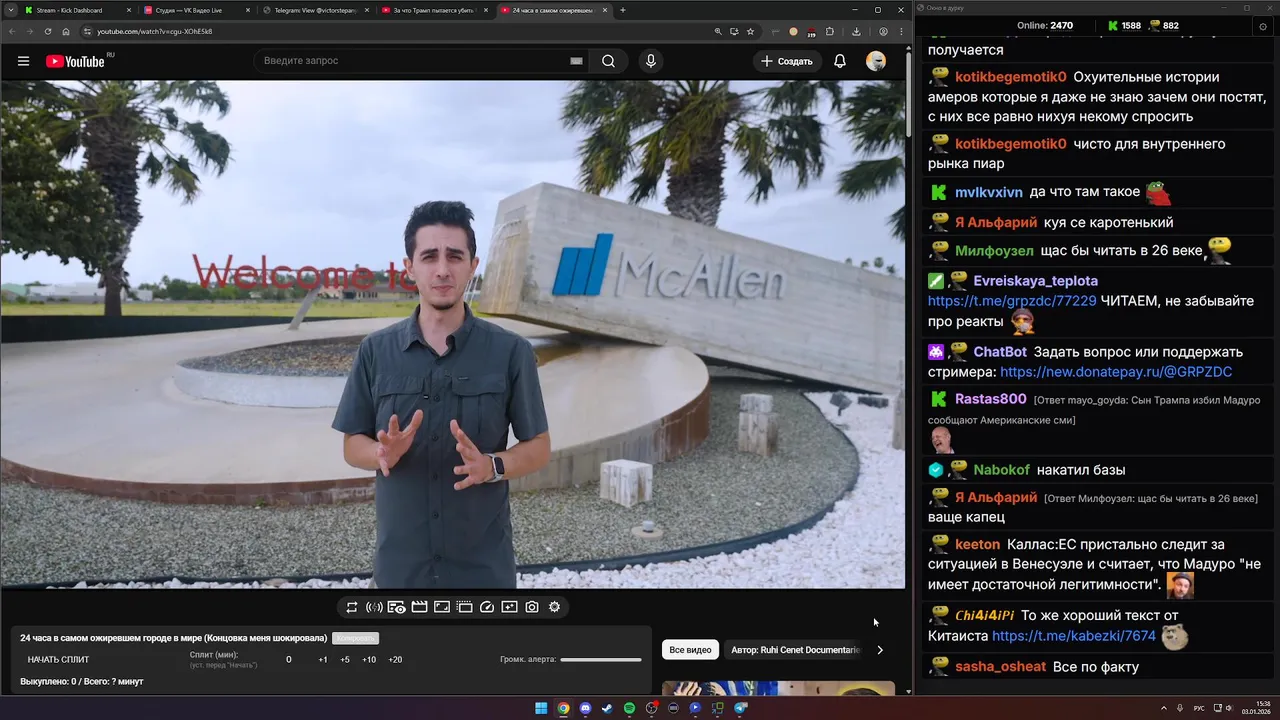Click the clapperboard icon in video toolbar
1280x720 pixels.
[x=419, y=607]
